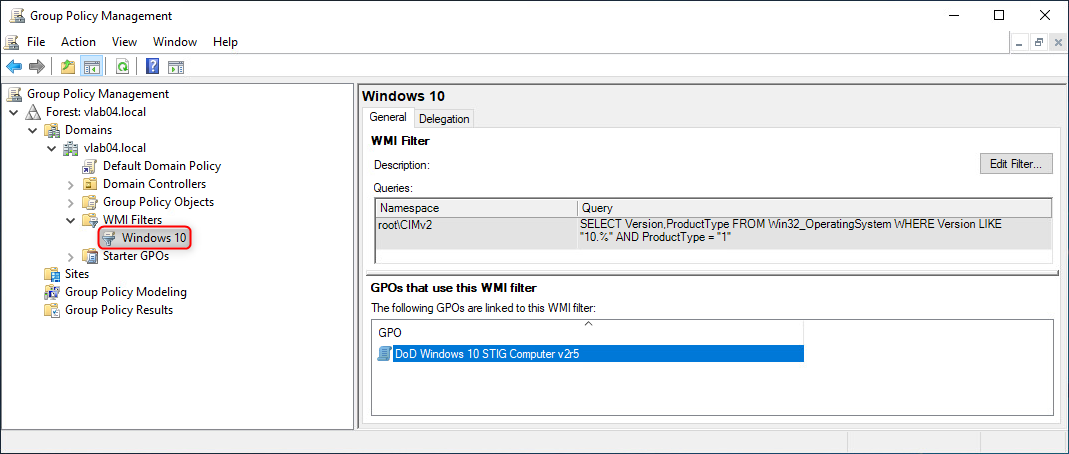This screenshot has height=454, width=1069.
Task: Click the Up One Level folder icon
Action: coord(68,67)
